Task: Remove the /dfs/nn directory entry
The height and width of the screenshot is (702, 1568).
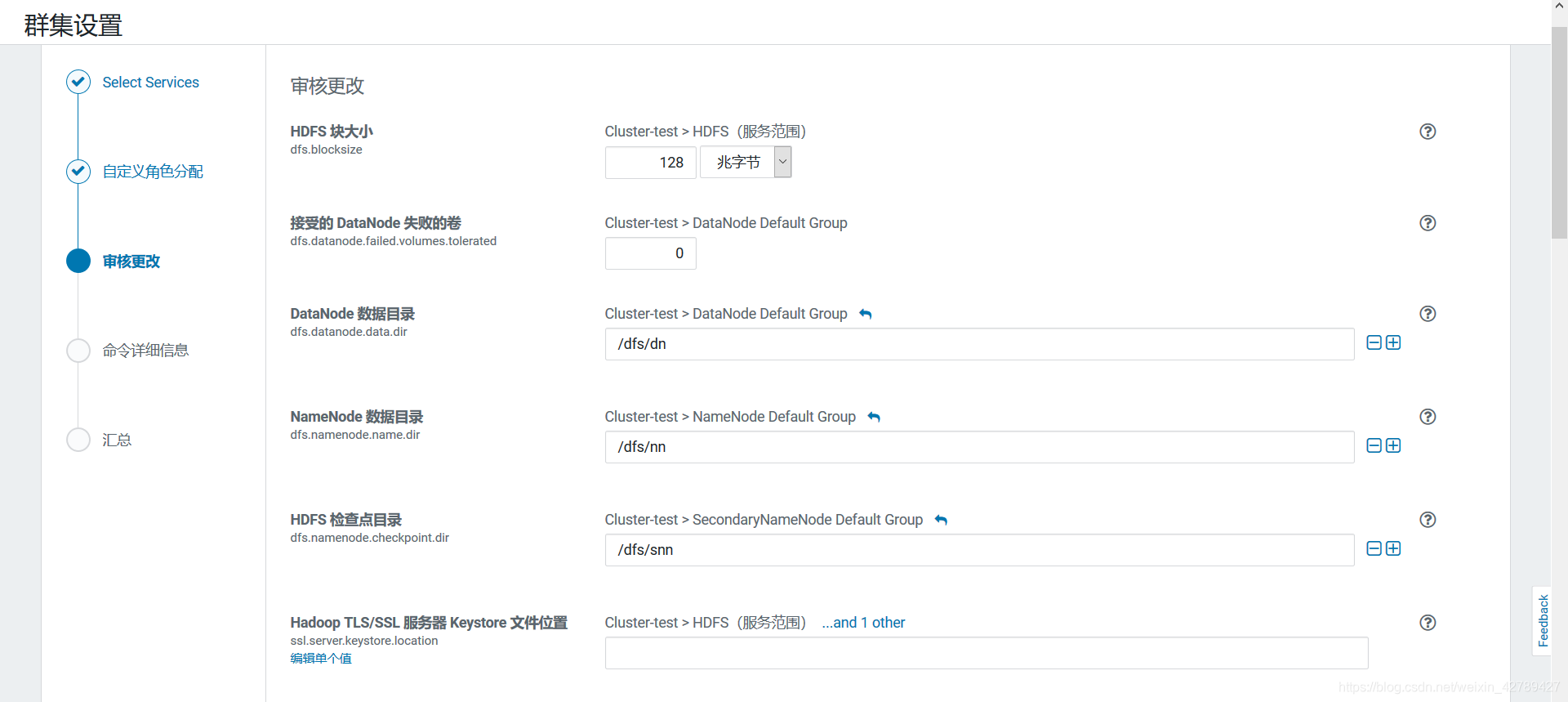Action: tap(1374, 445)
